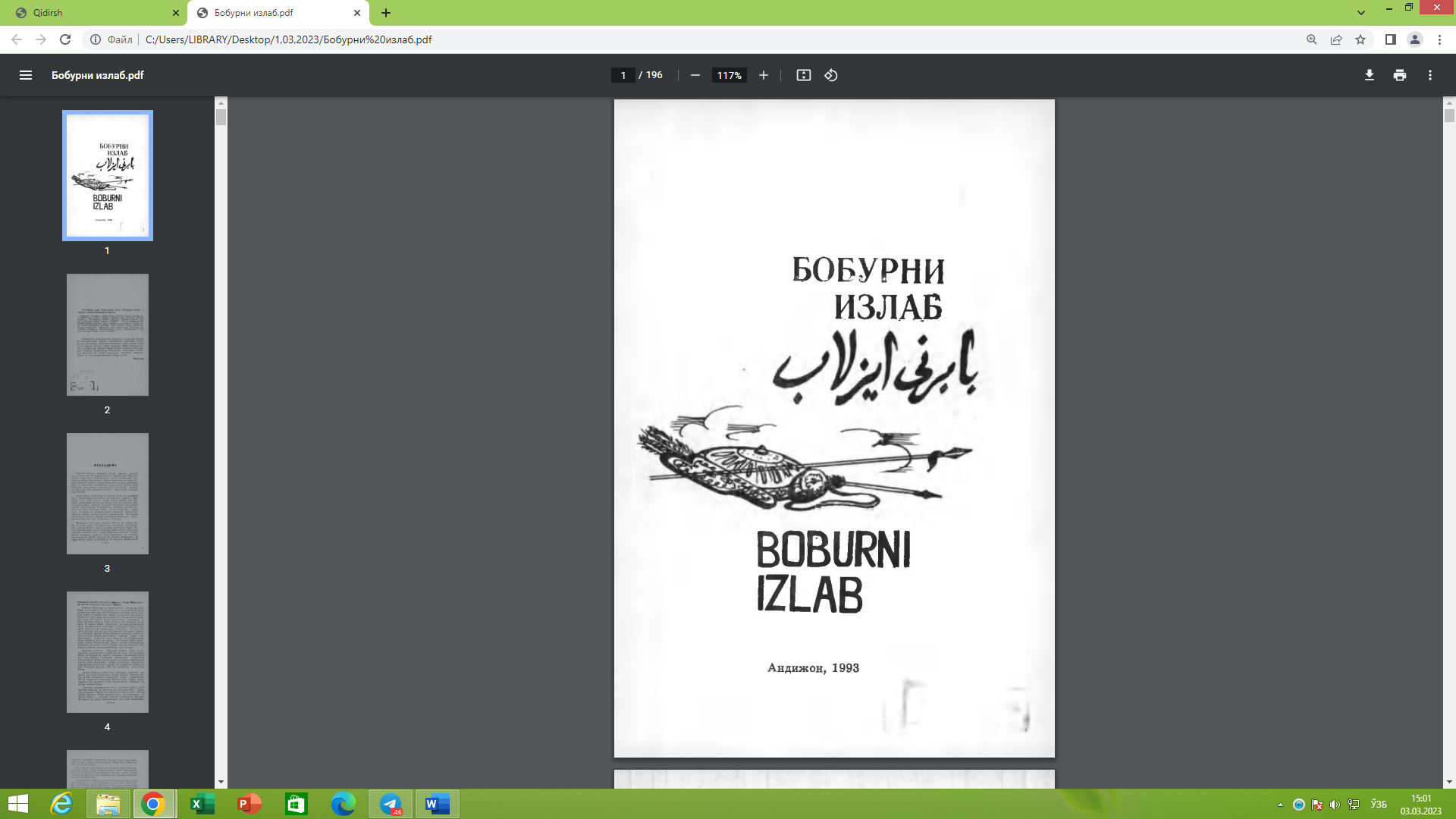1456x819 pixels.
Task: Toggle the thumbnails sidebar with the menu icon
Action: 26,75
